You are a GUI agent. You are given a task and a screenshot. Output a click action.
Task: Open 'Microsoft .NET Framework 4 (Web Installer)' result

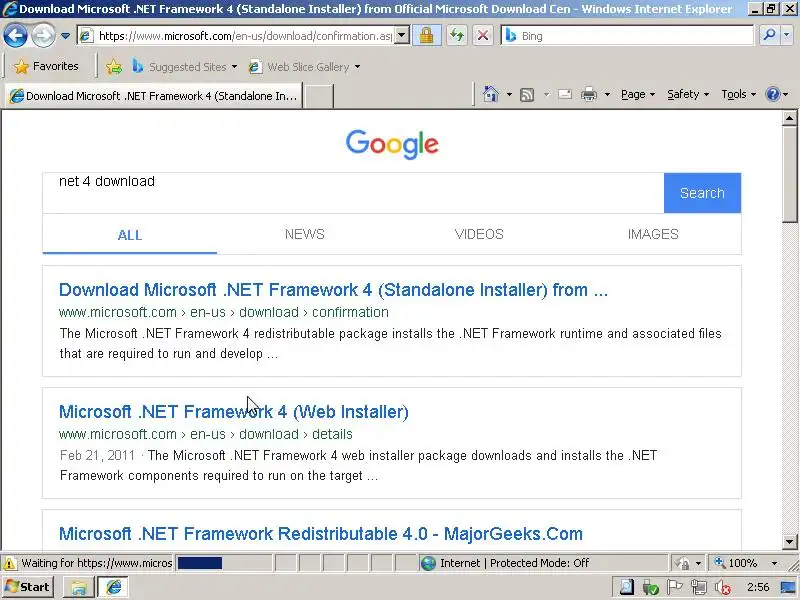coord(234,412)
